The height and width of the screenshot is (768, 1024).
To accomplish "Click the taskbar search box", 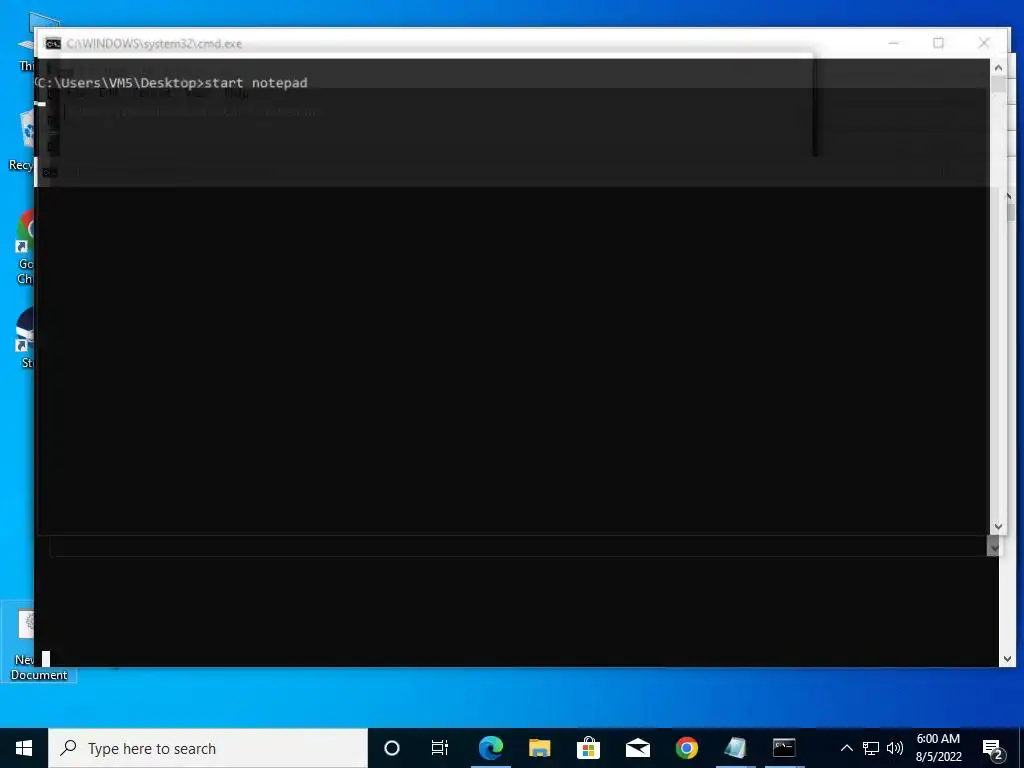I will point(208,748).
